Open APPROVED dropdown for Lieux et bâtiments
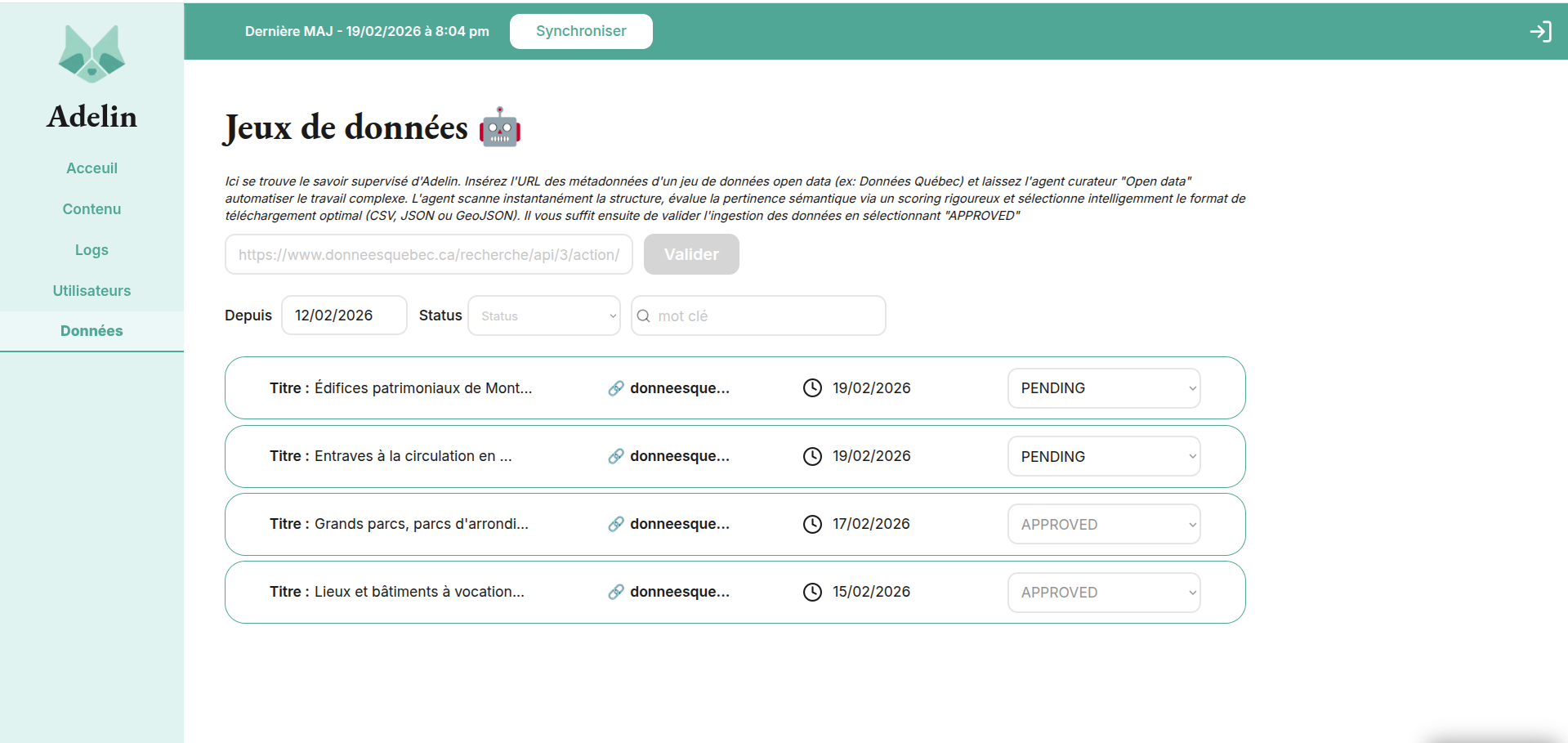Viewport: 1568px width, 743px height. pyautogui.click(x=1104, y=592)
